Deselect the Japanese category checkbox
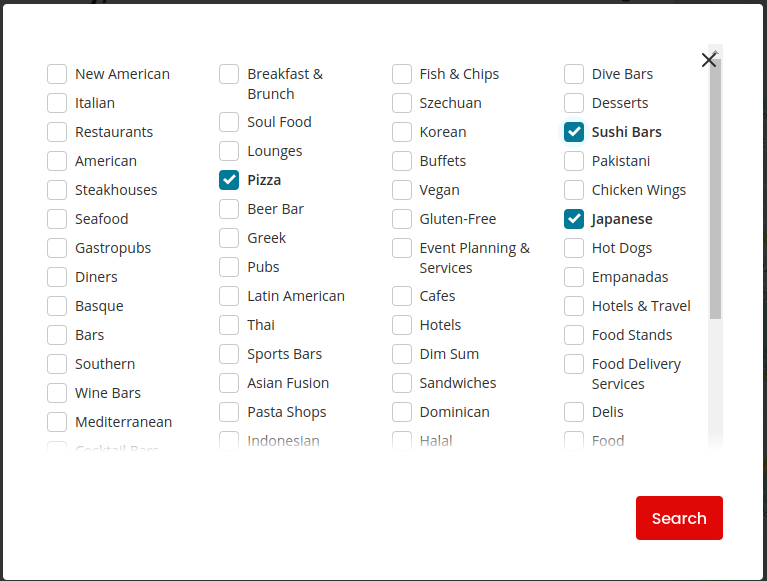This screenshot has height=581, width=767. [574, 219]
